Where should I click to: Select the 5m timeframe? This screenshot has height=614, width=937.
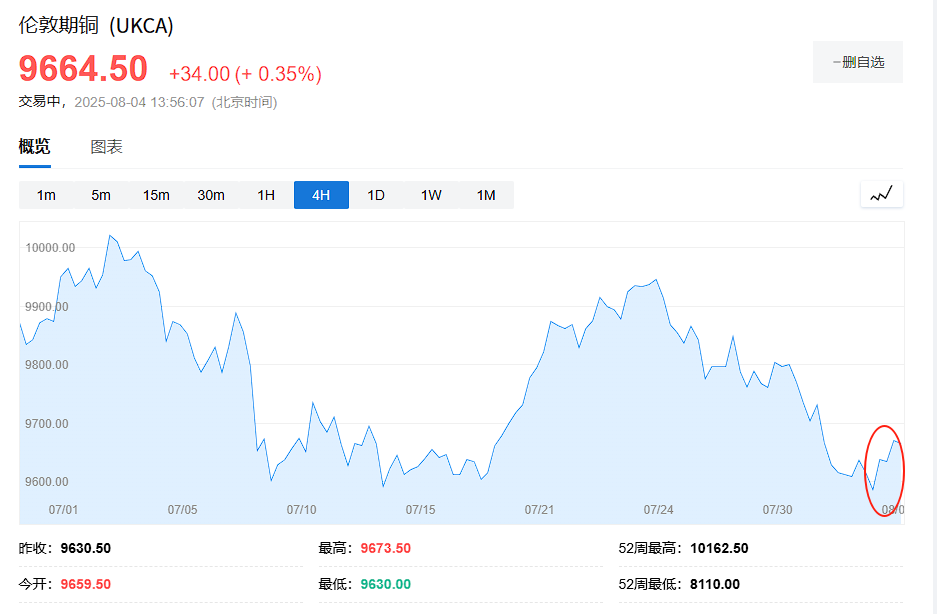coord(101,195)
